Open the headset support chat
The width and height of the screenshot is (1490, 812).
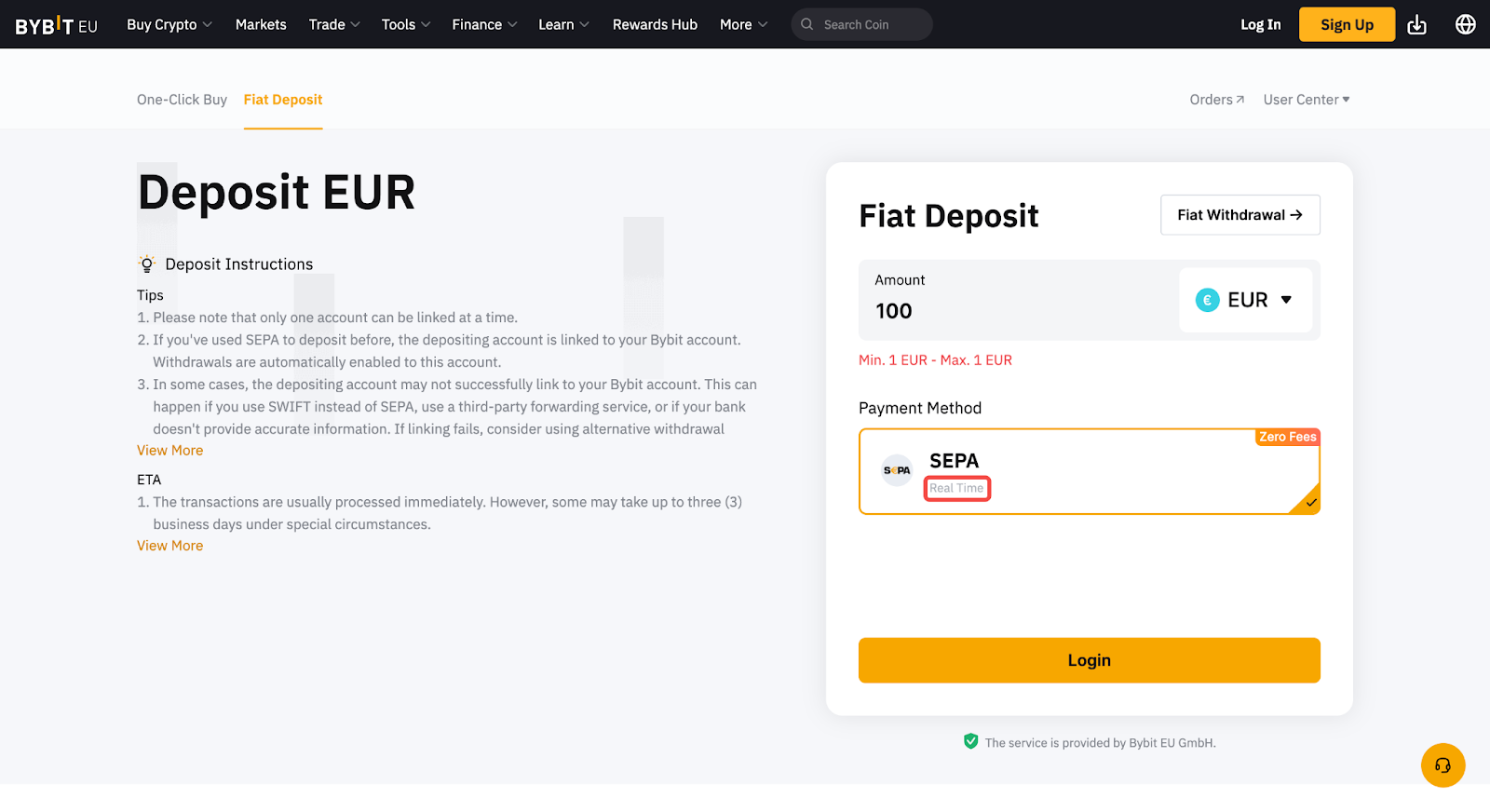(1443, 765)
